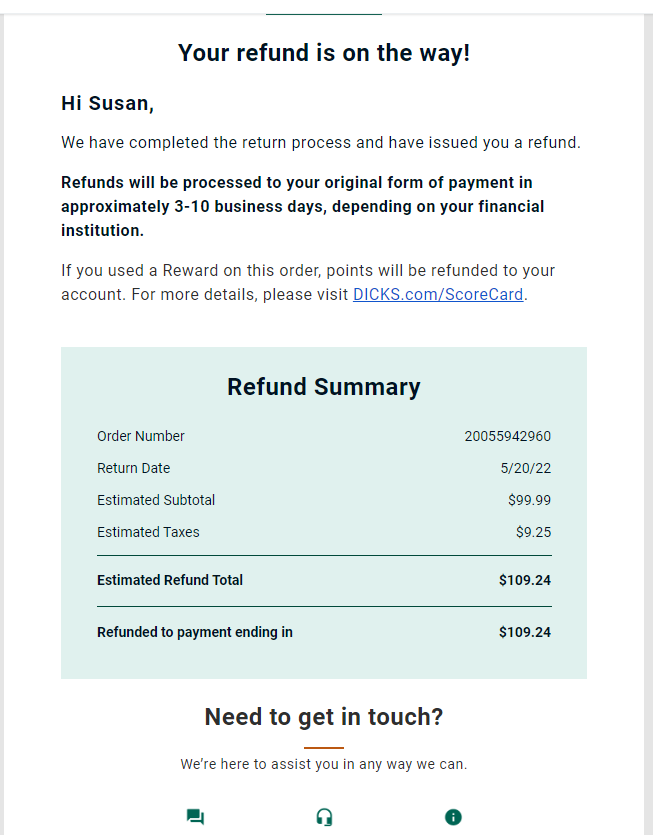Image resolution: width=653 pixels, height=835 pixels.
Task: Click the Estimated Taxes amount $9.25
Action: [x=533, y=532]
